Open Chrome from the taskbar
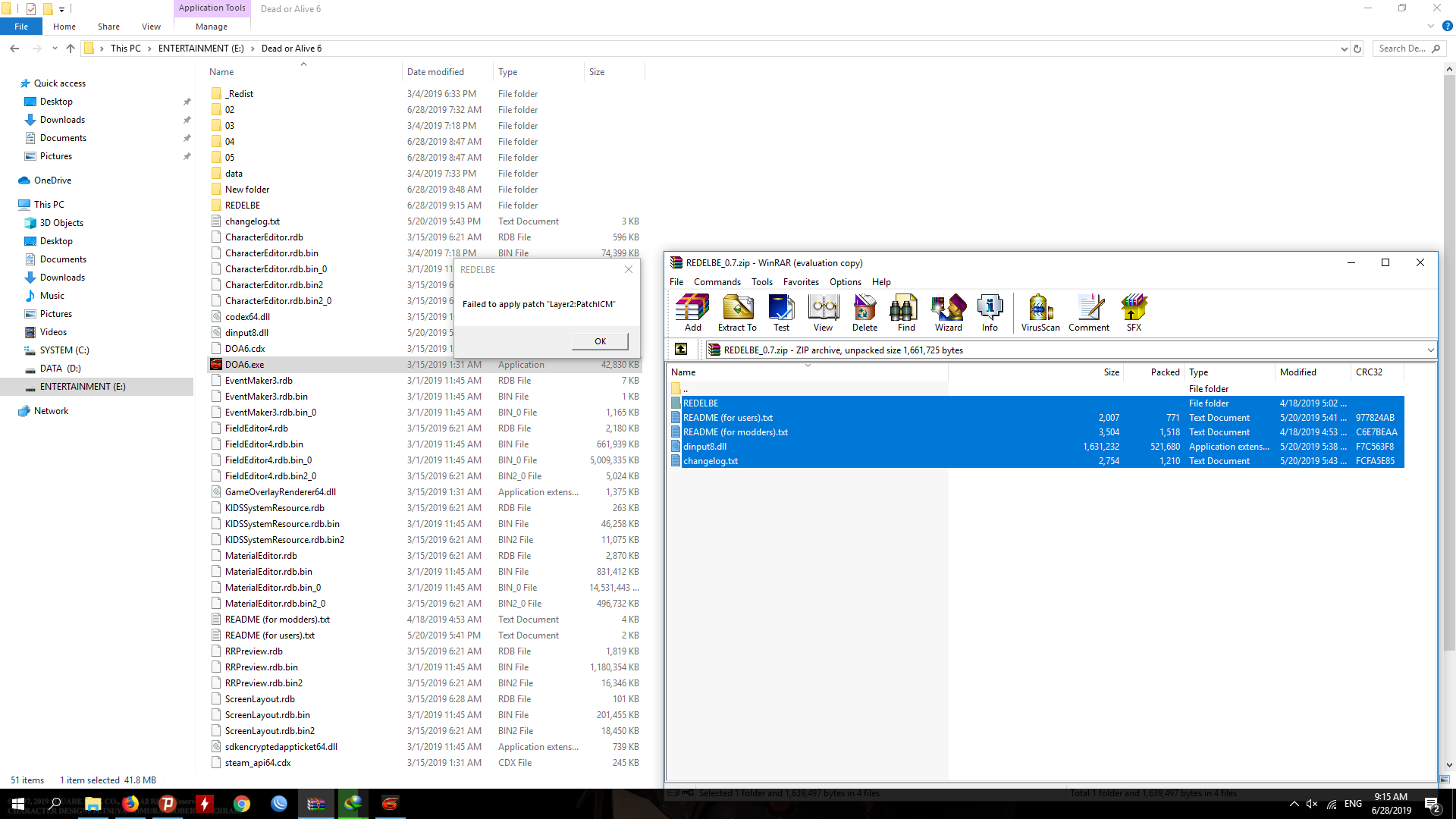The image size is (1456, 819). click(x=242, y=804)
